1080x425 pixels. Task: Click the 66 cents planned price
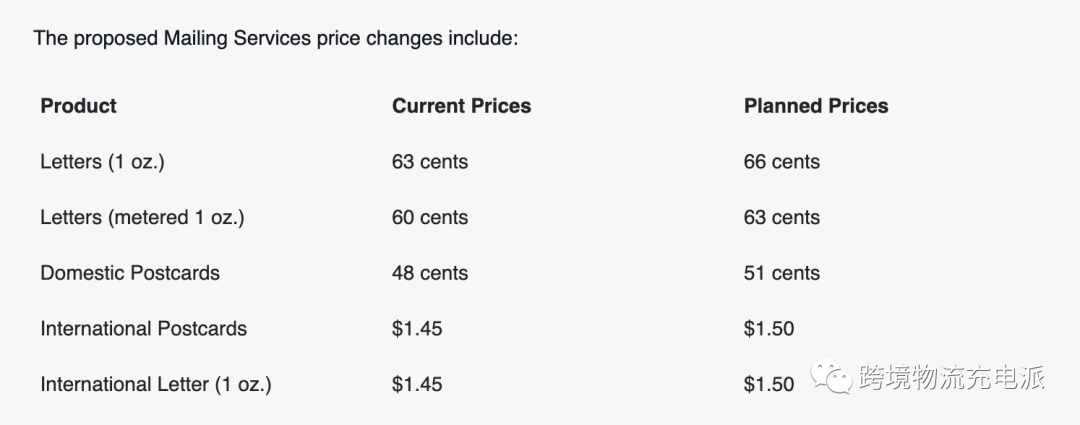click(x=782, y=162)
